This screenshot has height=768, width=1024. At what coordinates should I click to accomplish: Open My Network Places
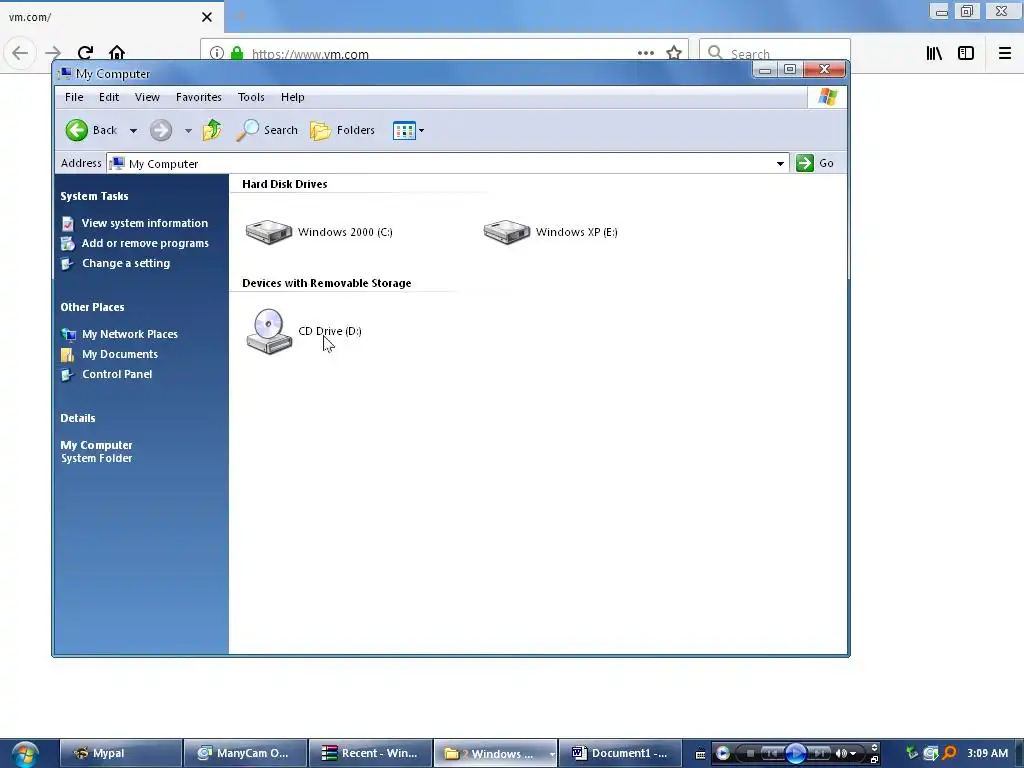(129, 334)
